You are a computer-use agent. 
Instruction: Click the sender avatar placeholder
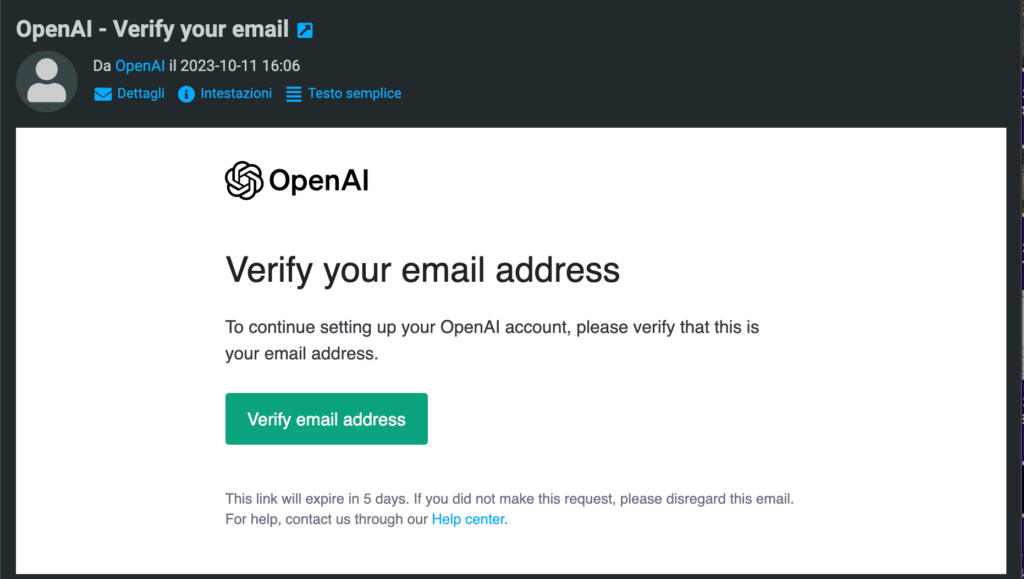47,81
